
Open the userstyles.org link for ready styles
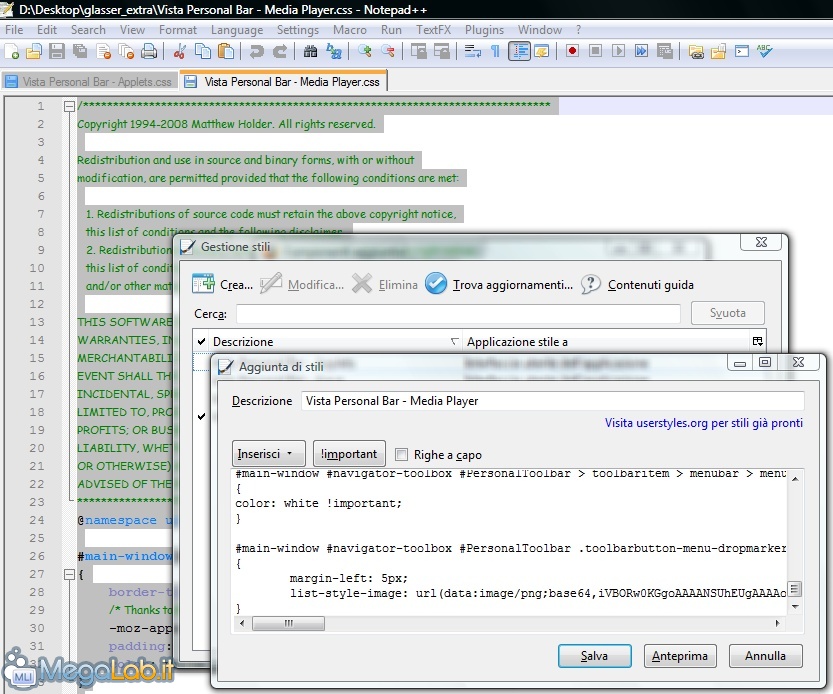pos(703,423)
